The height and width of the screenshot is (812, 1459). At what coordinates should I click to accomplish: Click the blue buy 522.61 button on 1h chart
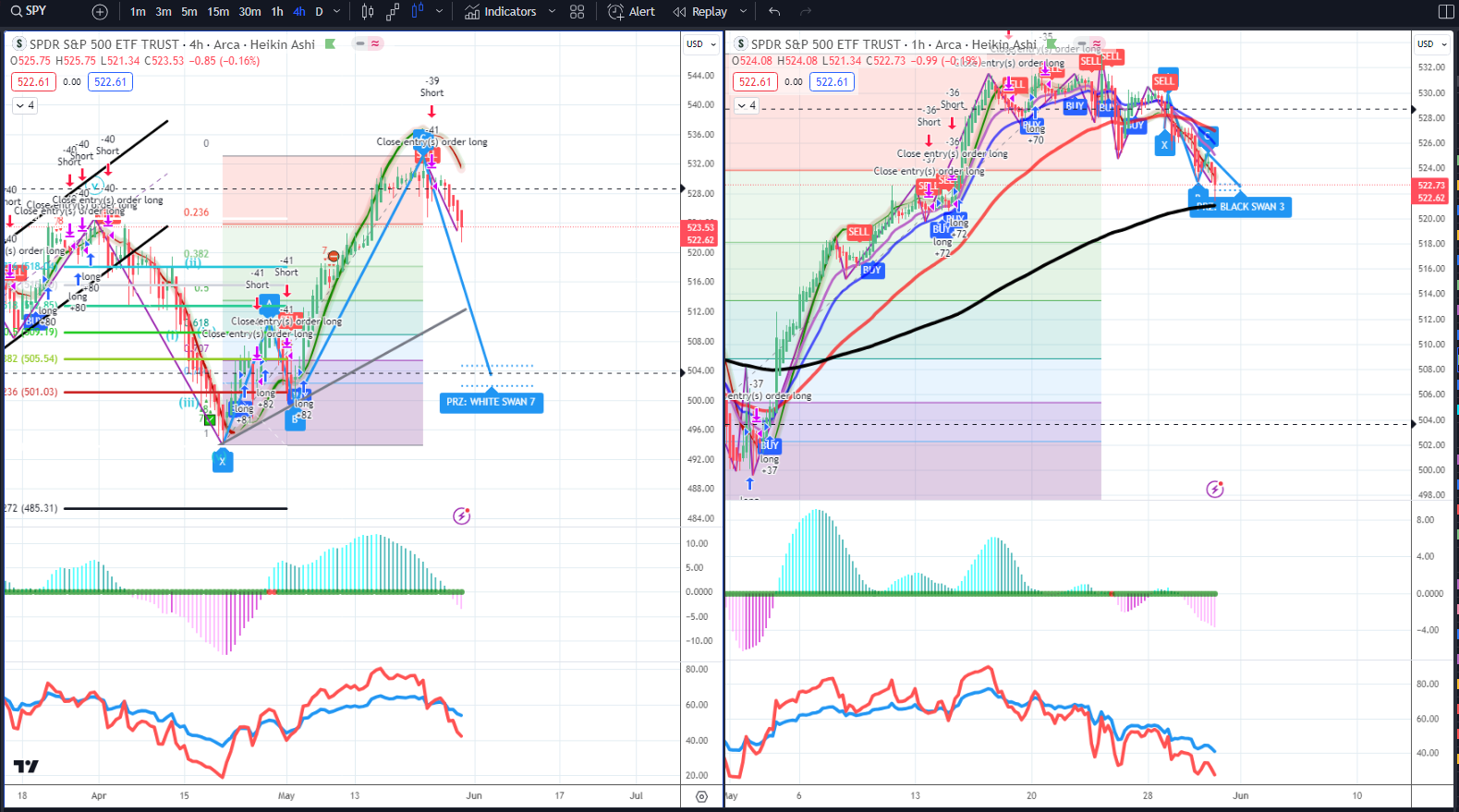coord(832,82)
